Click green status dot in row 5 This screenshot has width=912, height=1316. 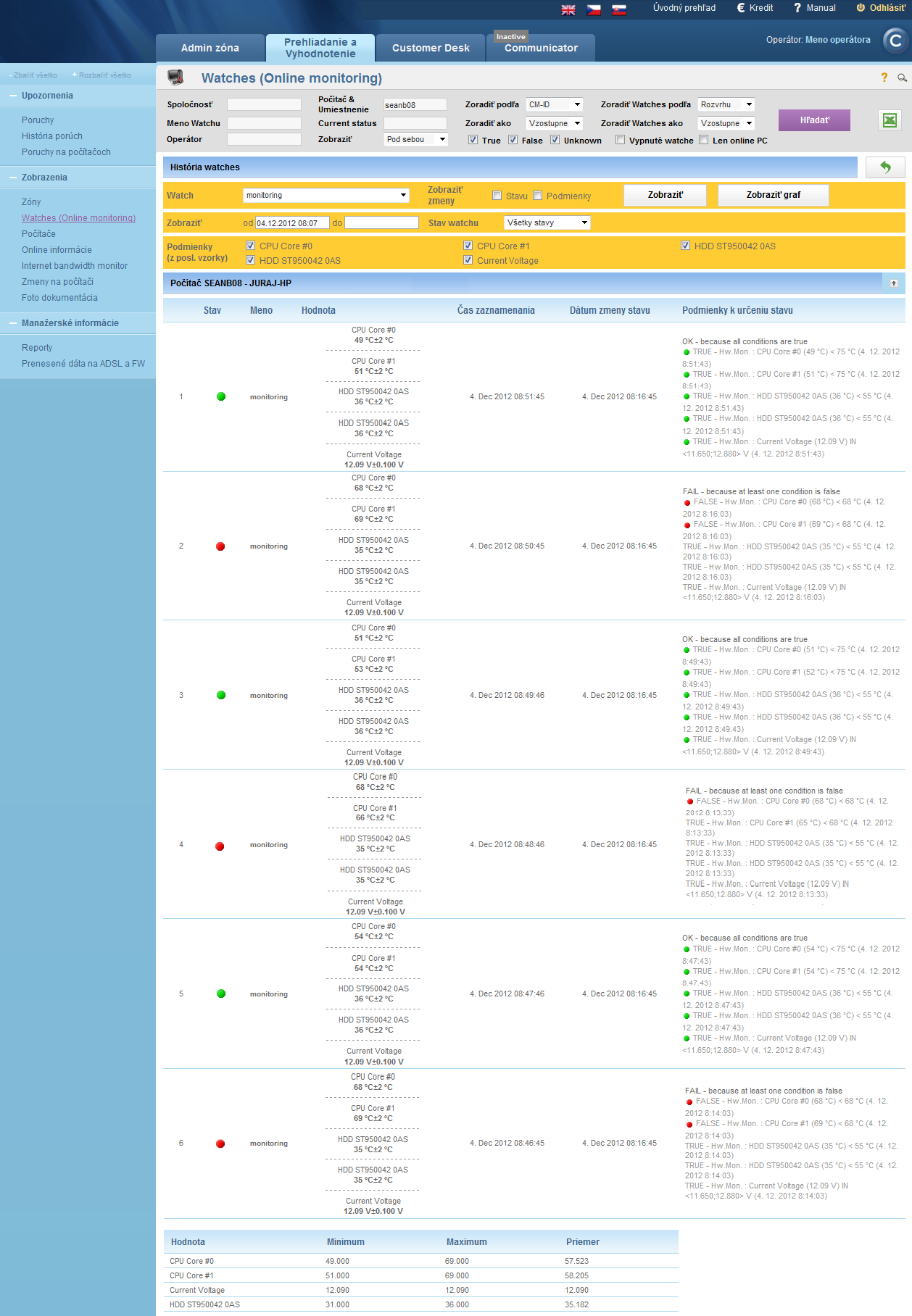(x=221, y=994)
